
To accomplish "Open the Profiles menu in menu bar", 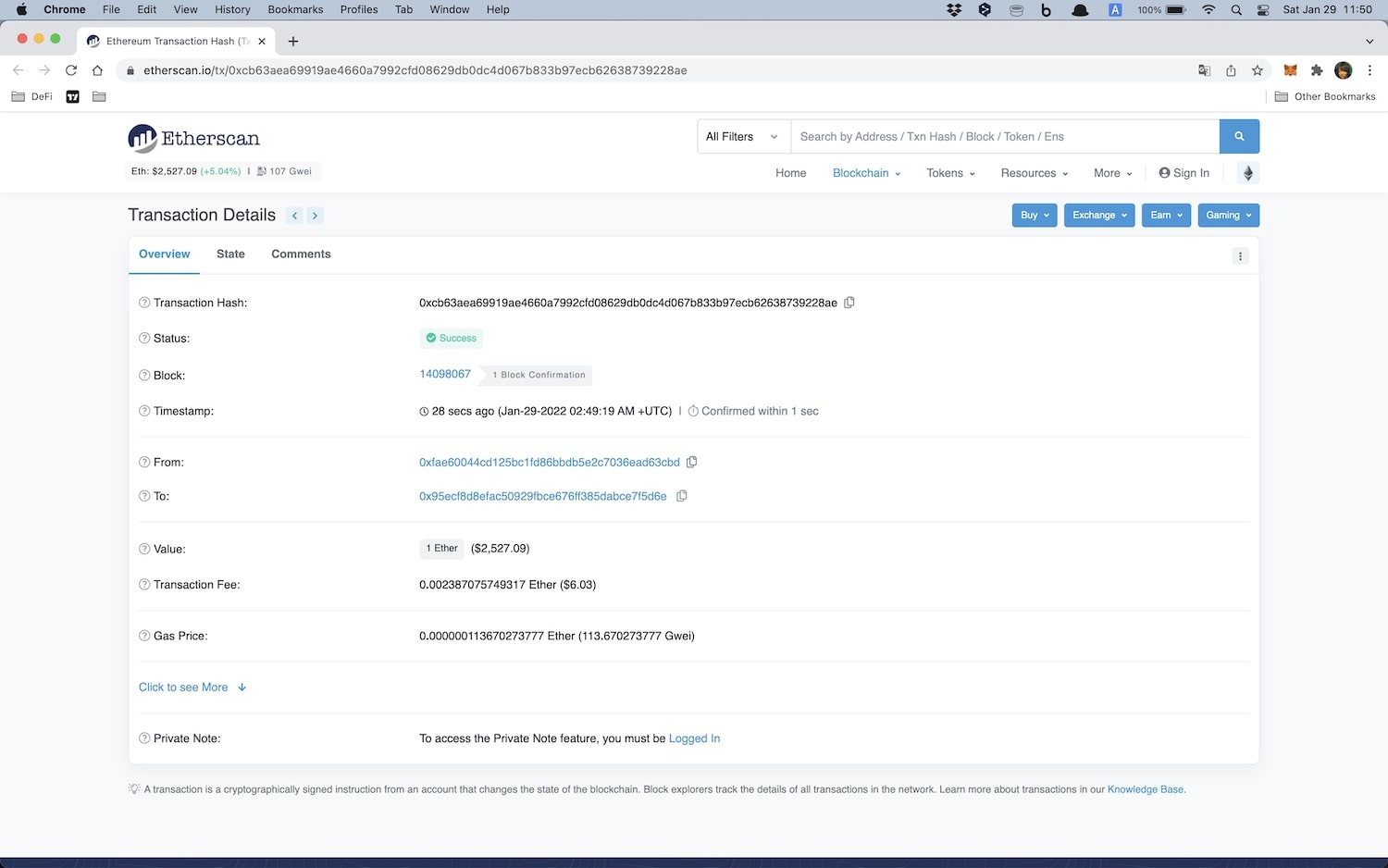I will pyautogui.click(x=359, y=9).
